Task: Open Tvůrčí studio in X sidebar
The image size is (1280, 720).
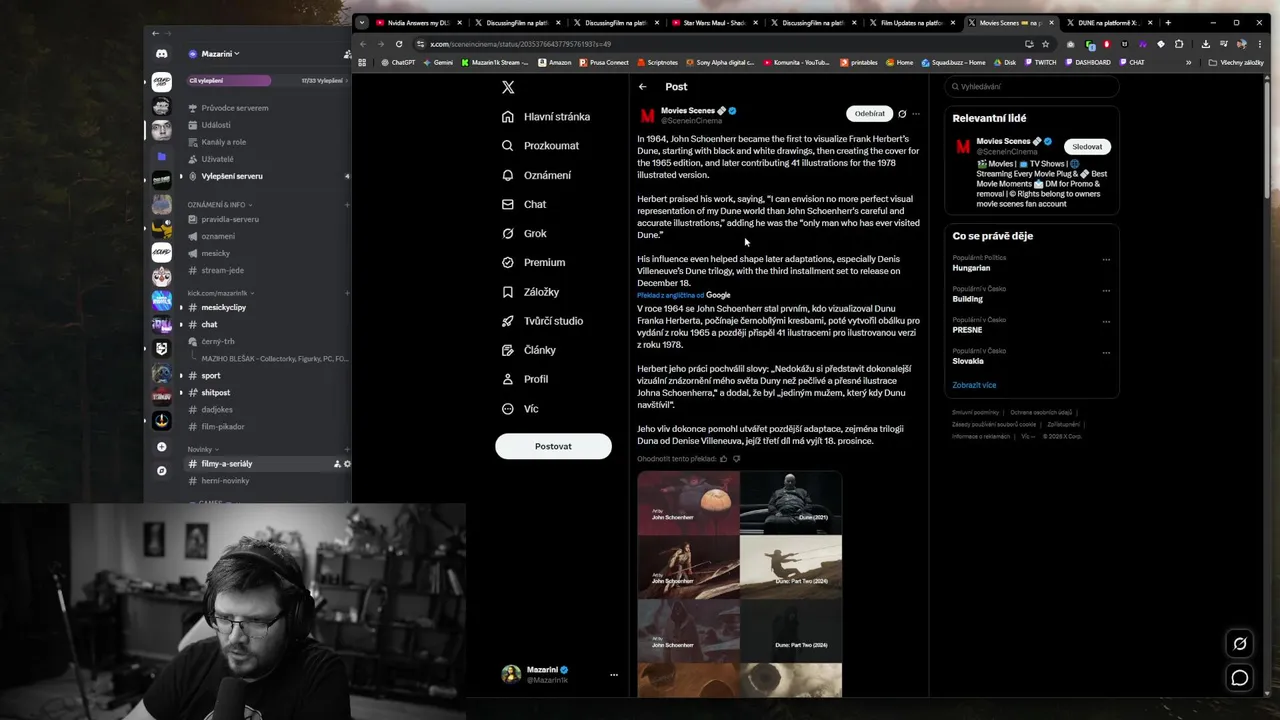Action: (x=542, y=321)
